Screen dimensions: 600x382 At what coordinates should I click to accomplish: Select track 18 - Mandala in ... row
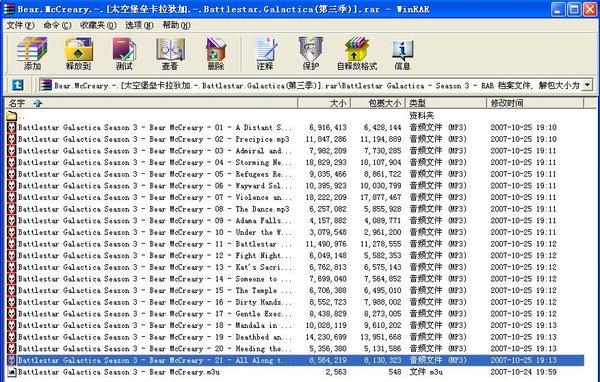click(x=295, y=325)
